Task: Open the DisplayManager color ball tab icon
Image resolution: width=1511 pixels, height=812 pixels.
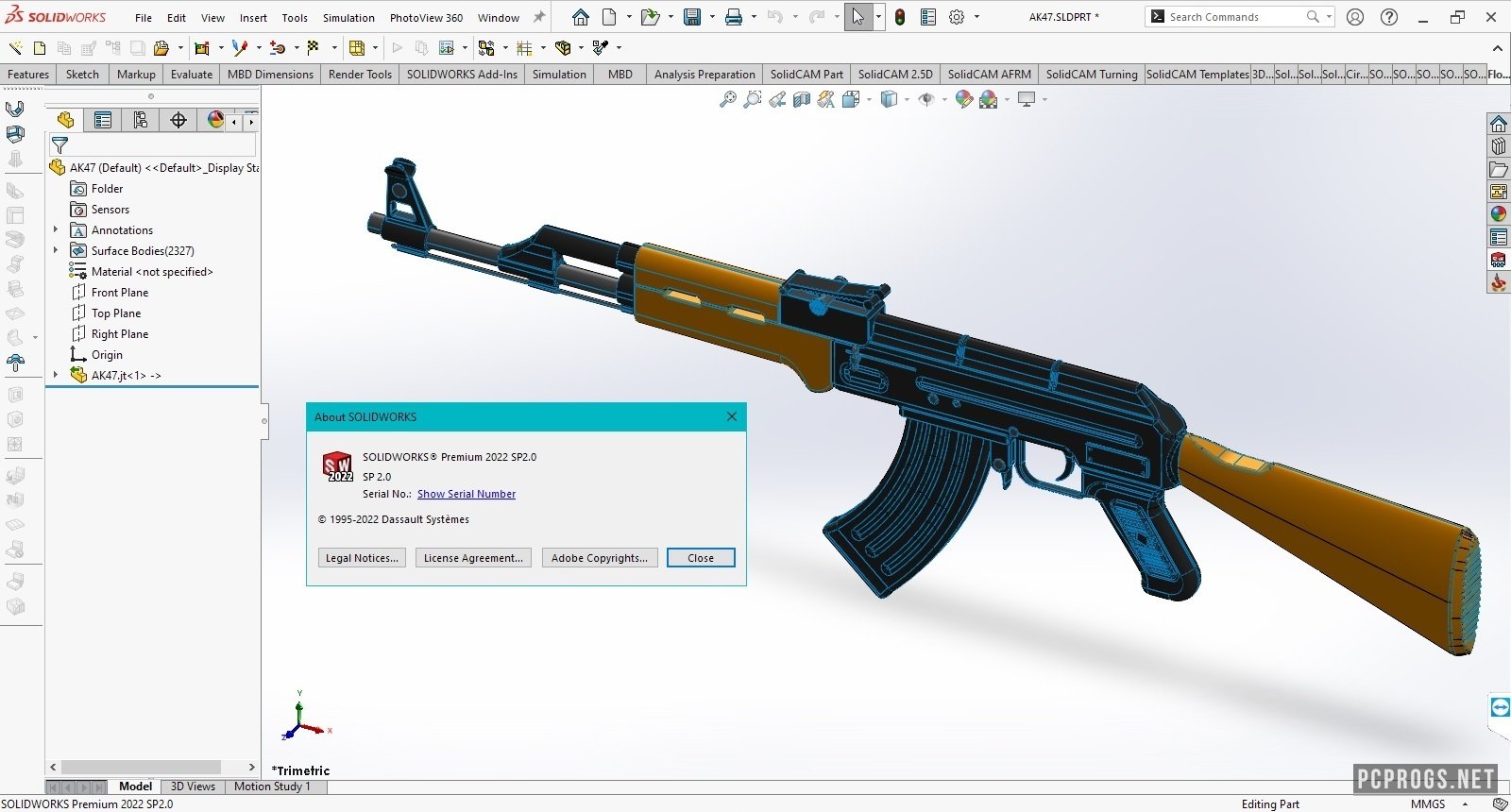Action: [x=215, y=120]
